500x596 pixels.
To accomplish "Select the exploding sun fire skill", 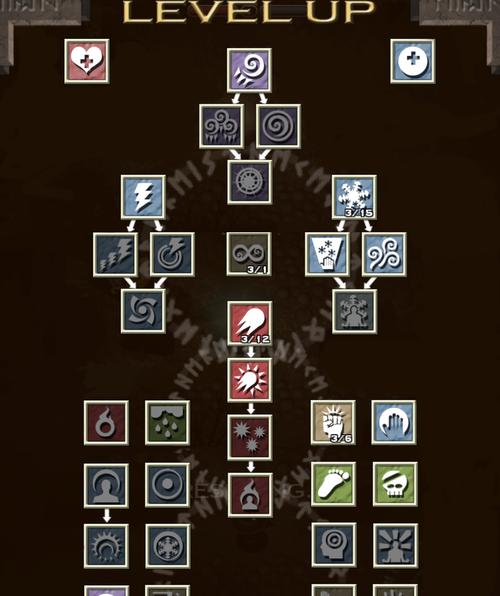I will (250, 380).
